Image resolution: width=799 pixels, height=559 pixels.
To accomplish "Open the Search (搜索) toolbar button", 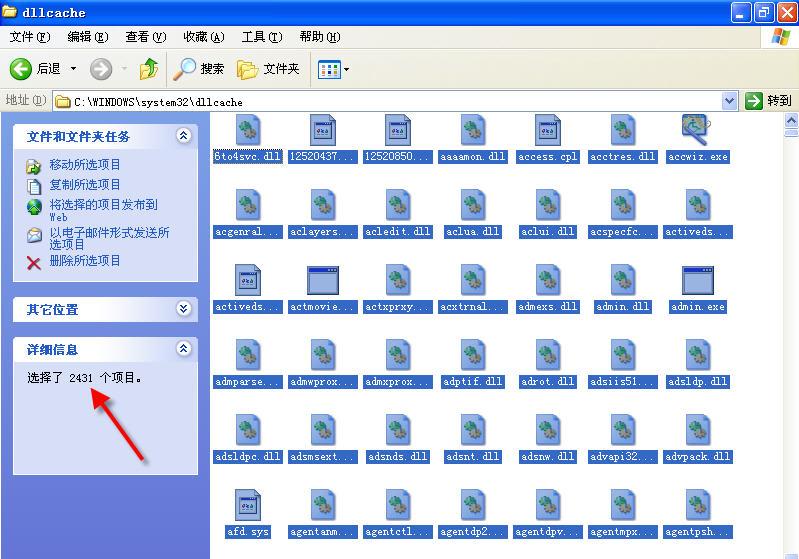I will (x=199, y=69).
